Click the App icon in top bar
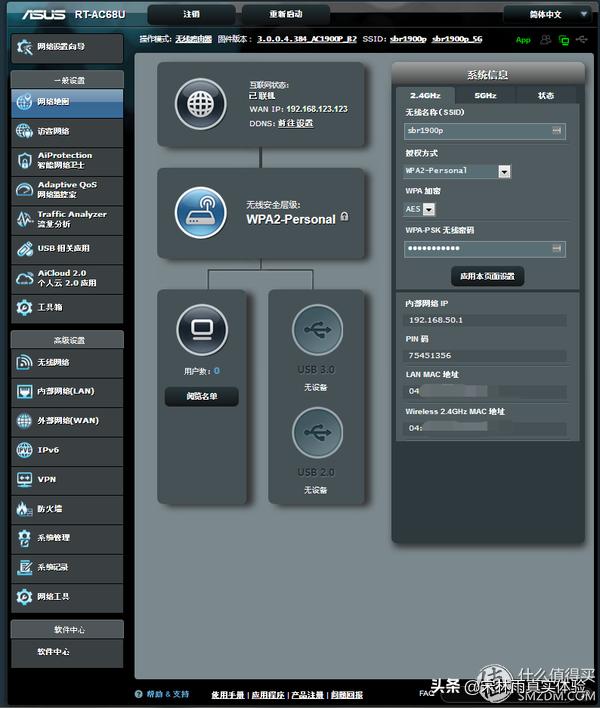 (x=523, y=40)
